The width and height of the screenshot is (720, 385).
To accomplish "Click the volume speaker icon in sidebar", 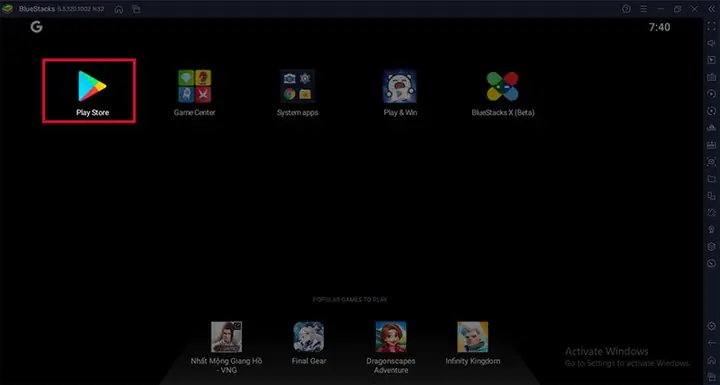I will (711, 43).
